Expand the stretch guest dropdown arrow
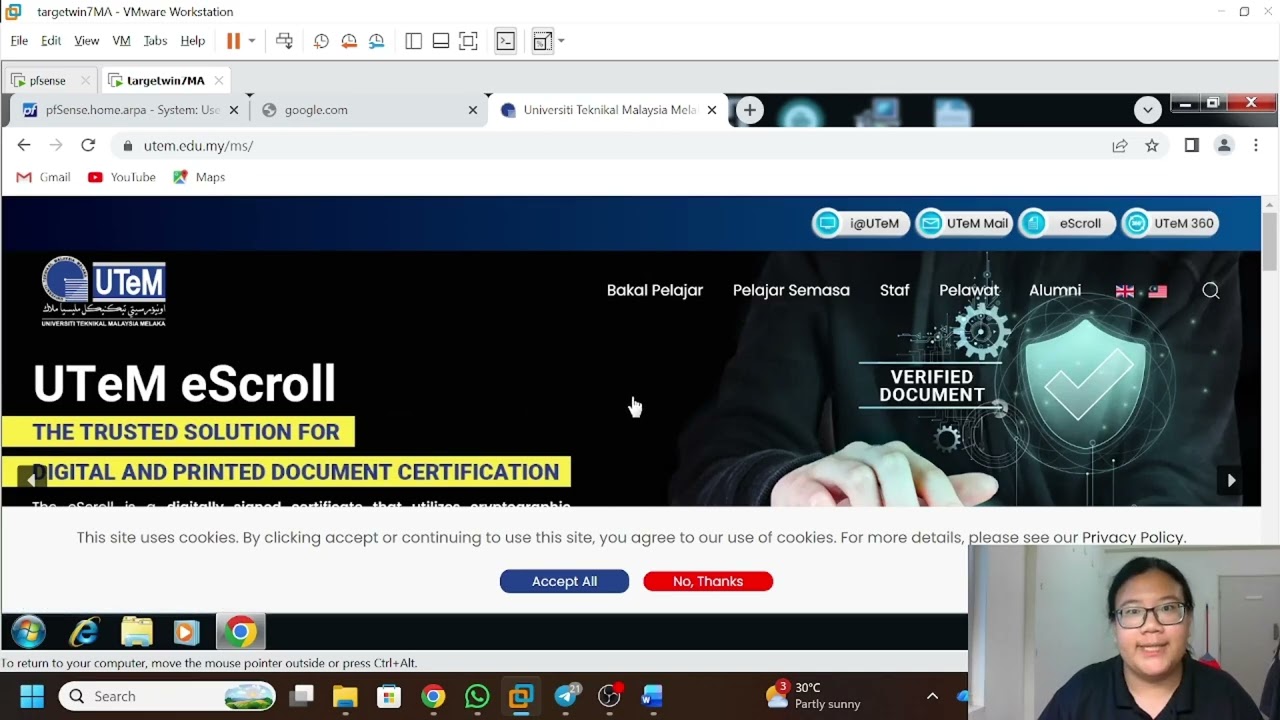The height and width of the screenshot is (720, 1280). [x=561, y=41]
